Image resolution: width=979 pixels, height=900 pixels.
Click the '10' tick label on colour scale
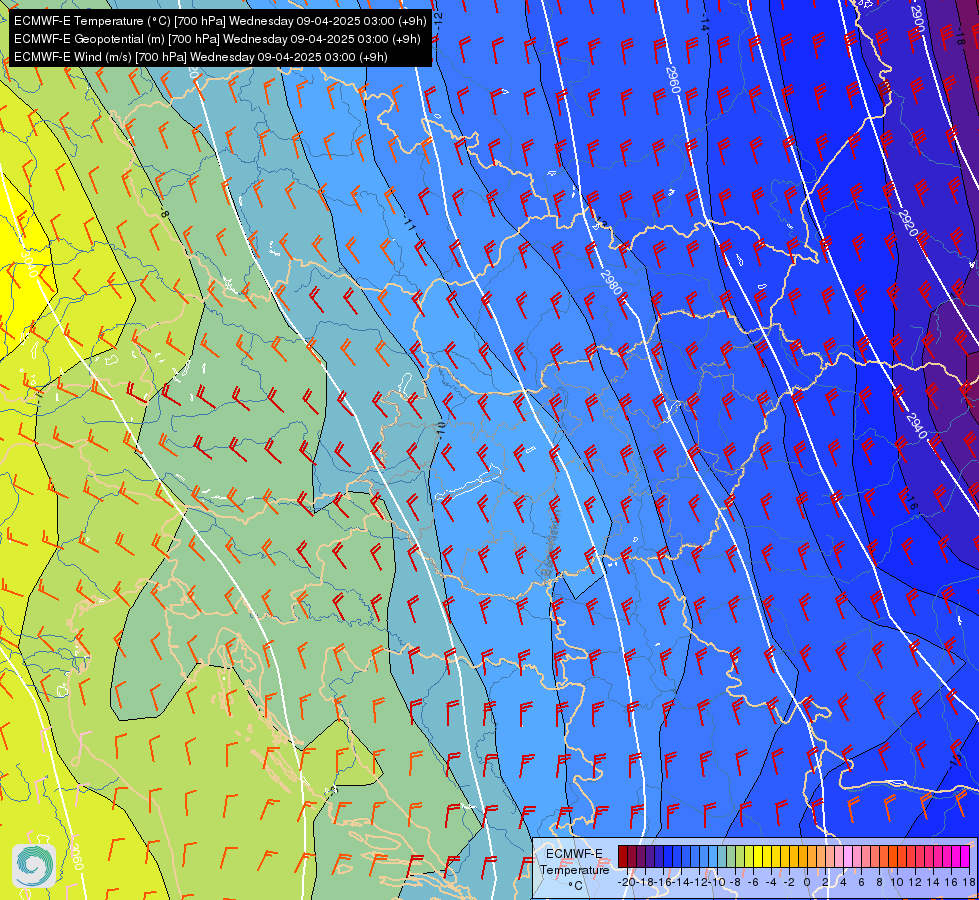point(897,882)
